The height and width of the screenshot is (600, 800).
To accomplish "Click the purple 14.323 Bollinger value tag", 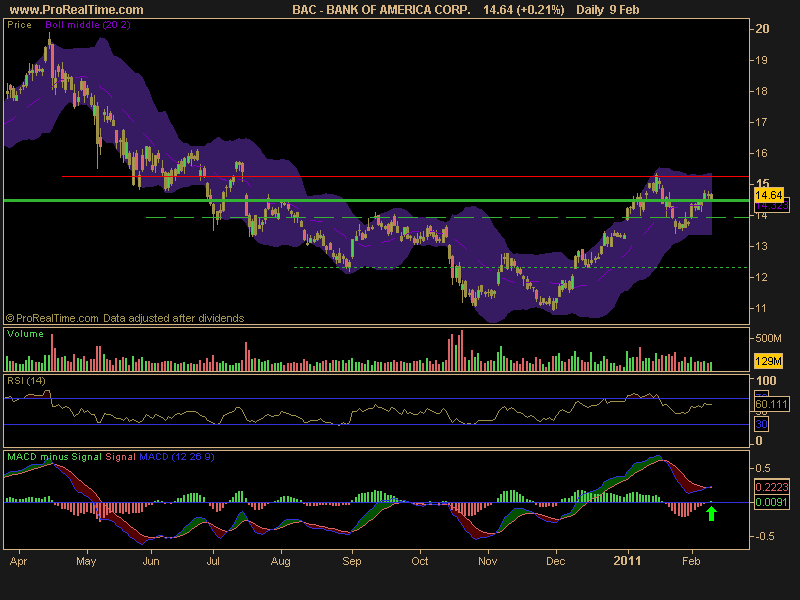I will [x=771, y=205].
